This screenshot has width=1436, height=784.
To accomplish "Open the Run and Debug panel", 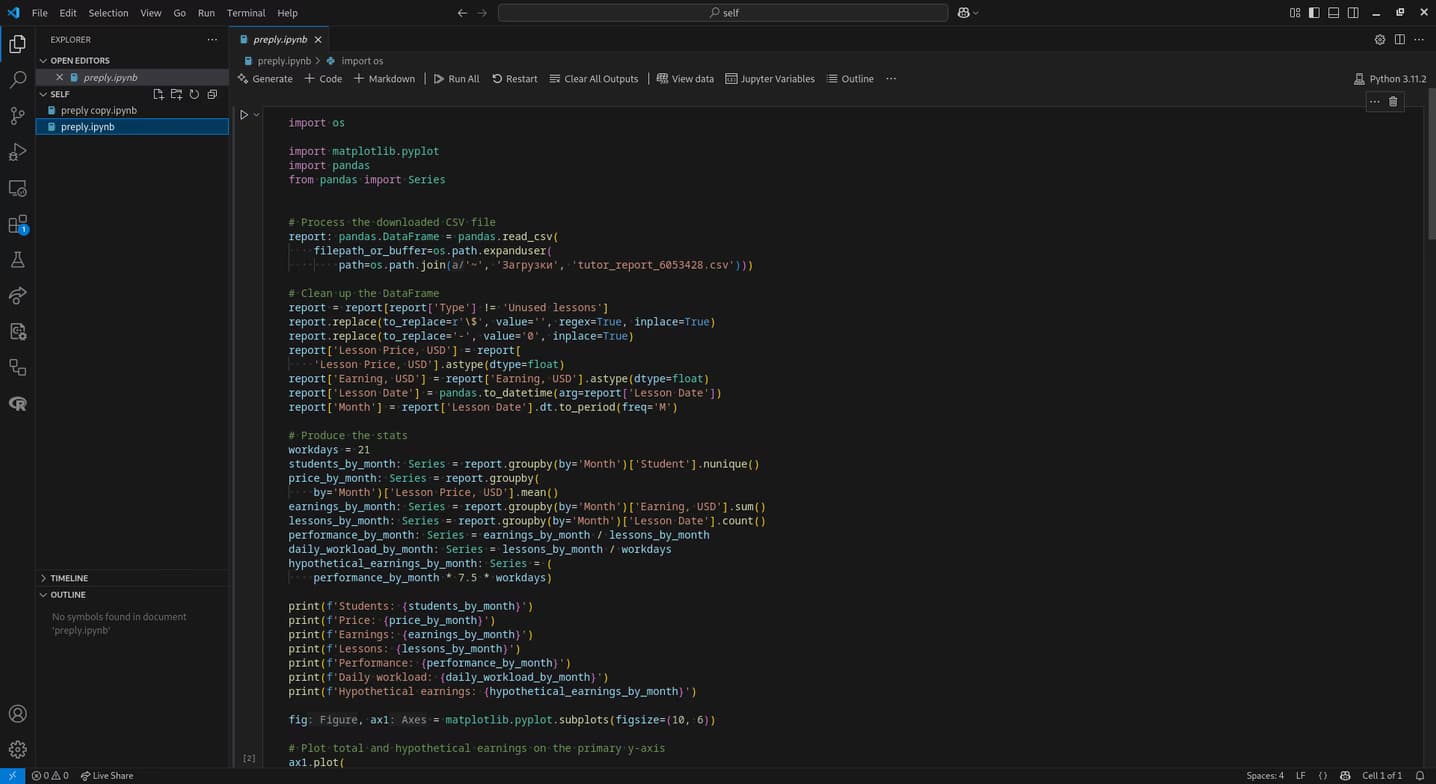I will [17, 151].
